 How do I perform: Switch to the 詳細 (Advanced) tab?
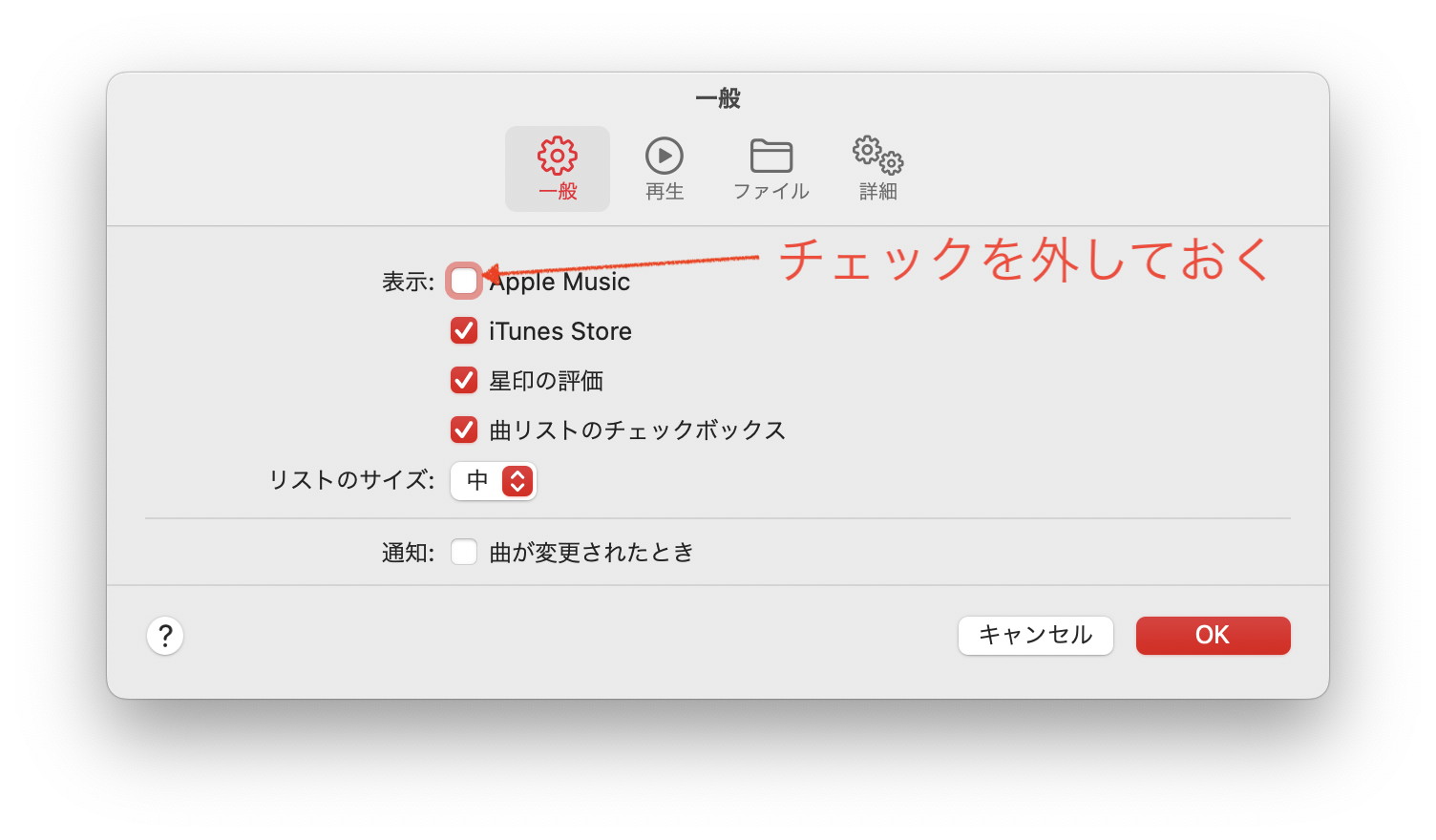click(878, 169)
